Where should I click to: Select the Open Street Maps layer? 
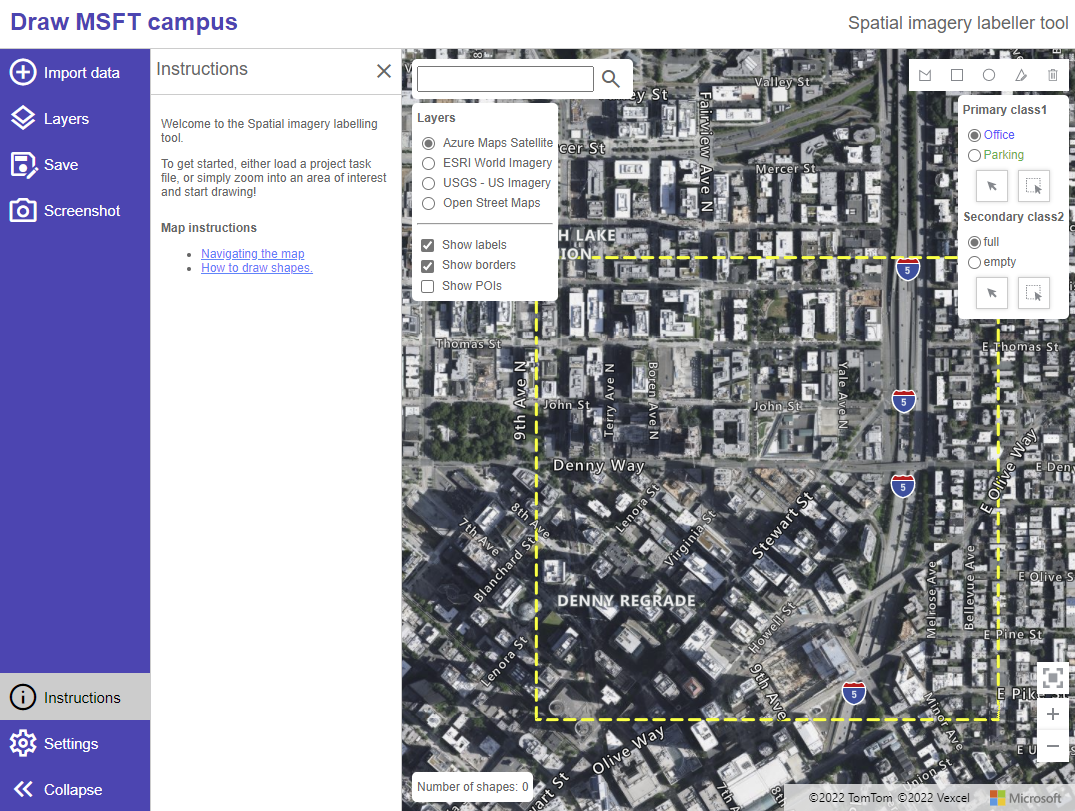(x=428, y=203)
